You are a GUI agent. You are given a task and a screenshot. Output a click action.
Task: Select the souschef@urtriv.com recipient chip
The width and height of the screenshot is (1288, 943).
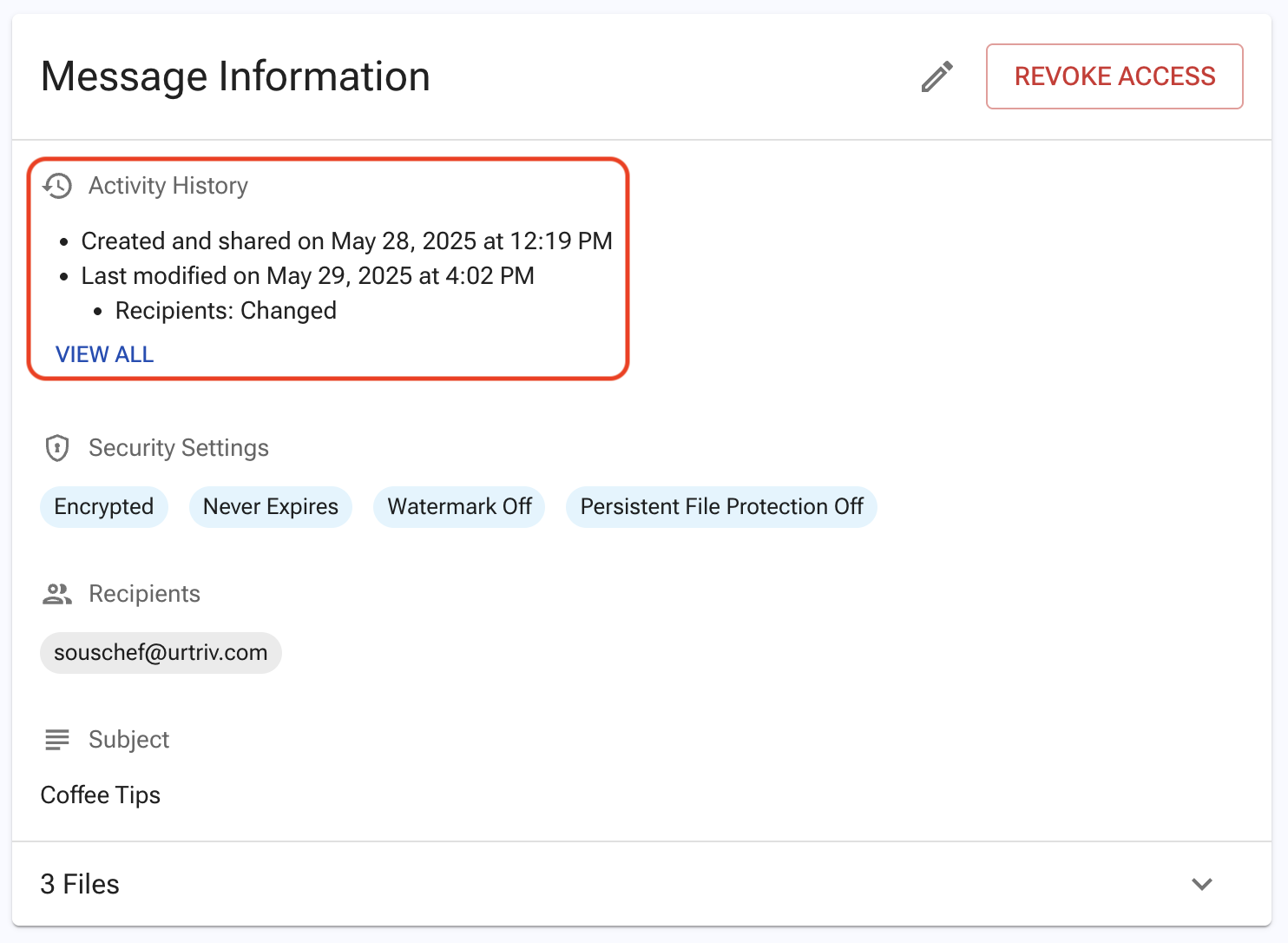tap(161, 653)
